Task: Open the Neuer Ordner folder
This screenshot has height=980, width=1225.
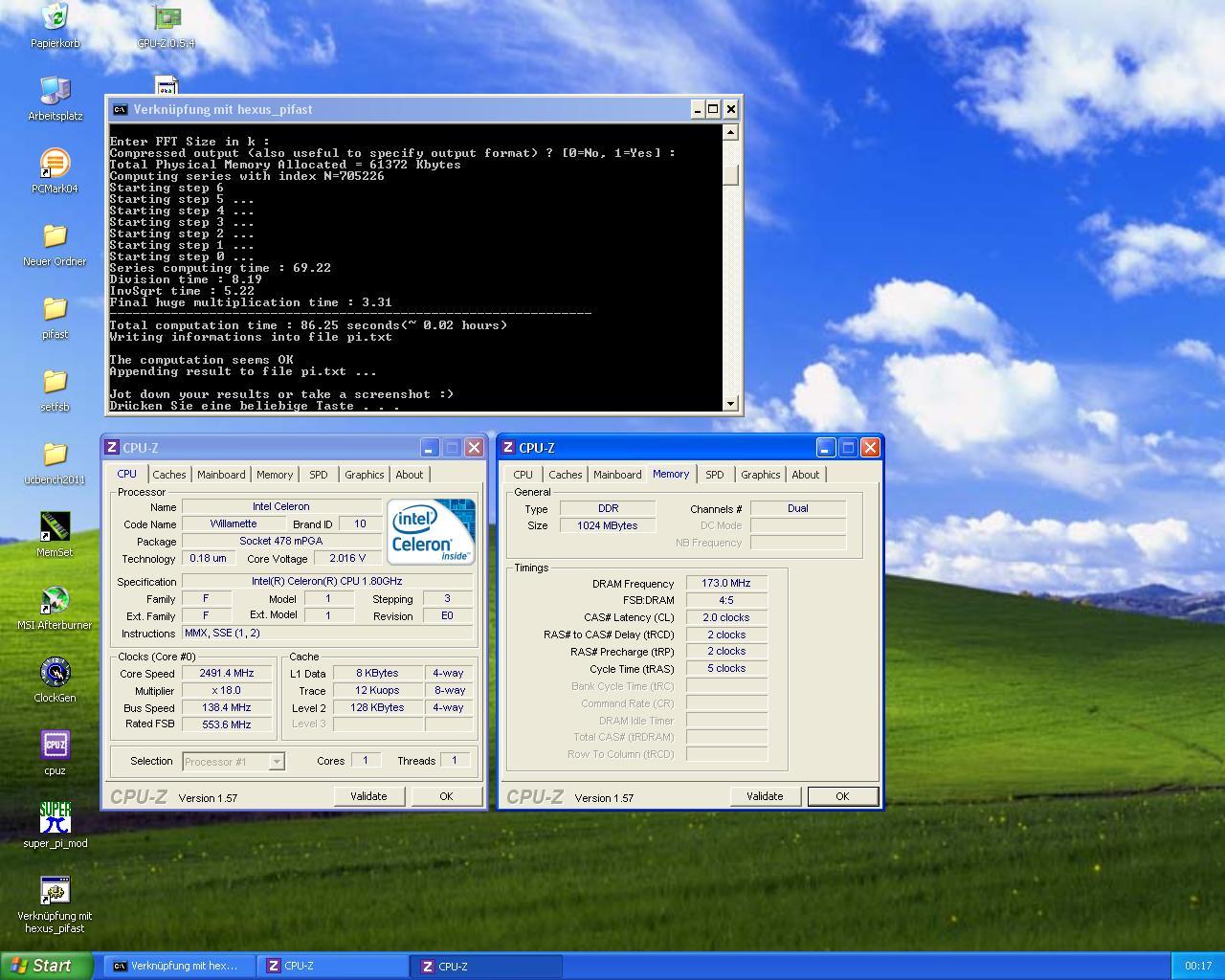Action: [55, 244]
